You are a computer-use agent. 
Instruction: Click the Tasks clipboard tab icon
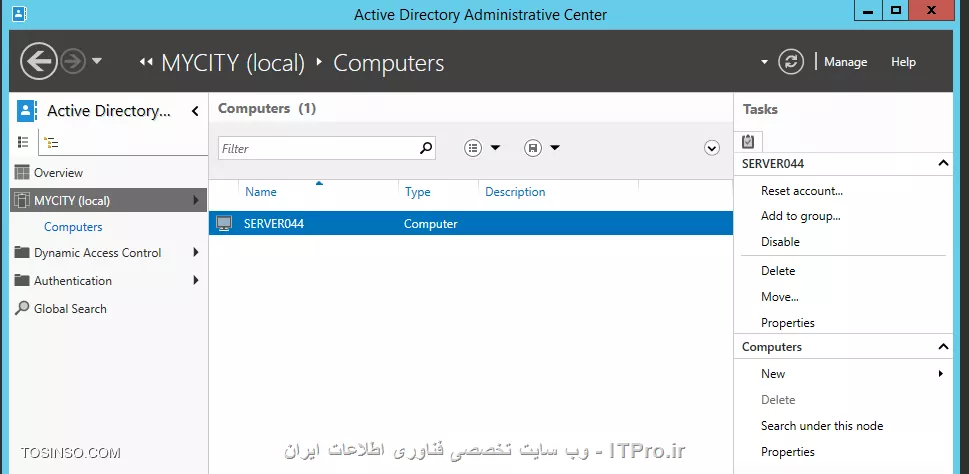[748, 142]
